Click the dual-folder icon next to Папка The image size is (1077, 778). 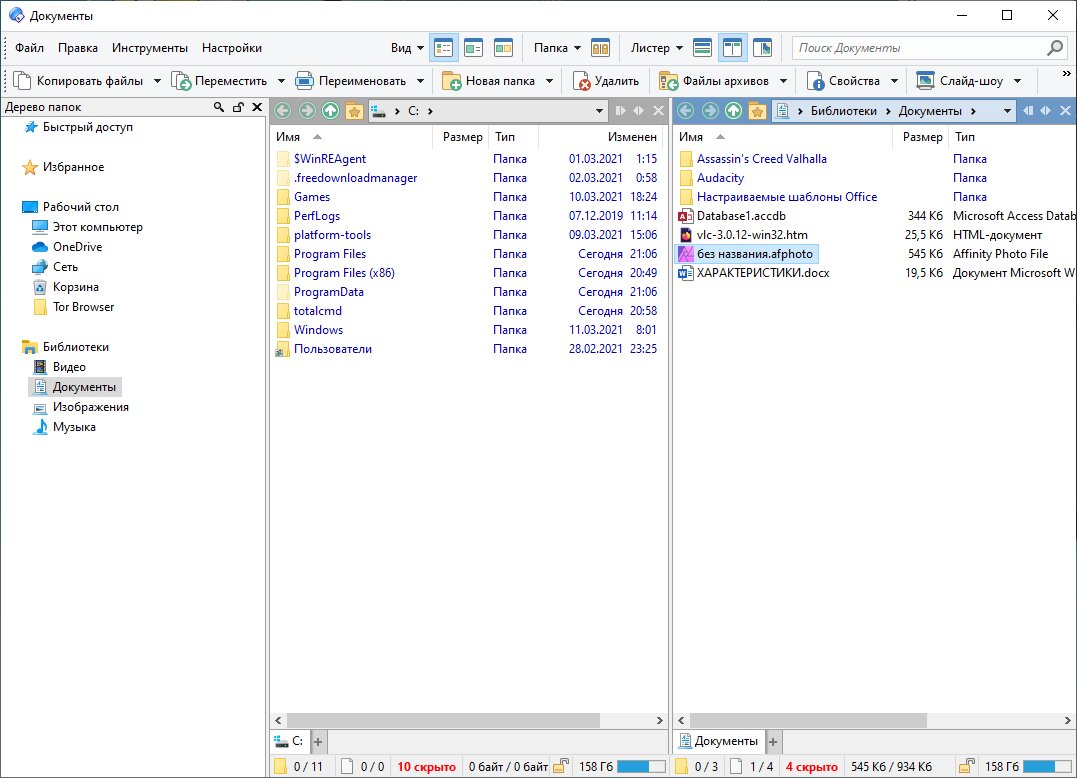coord(600,48)
